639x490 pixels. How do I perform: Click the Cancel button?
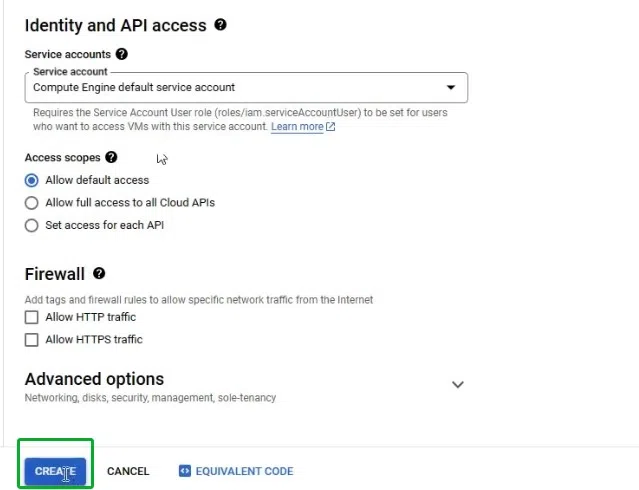point(128,471)
